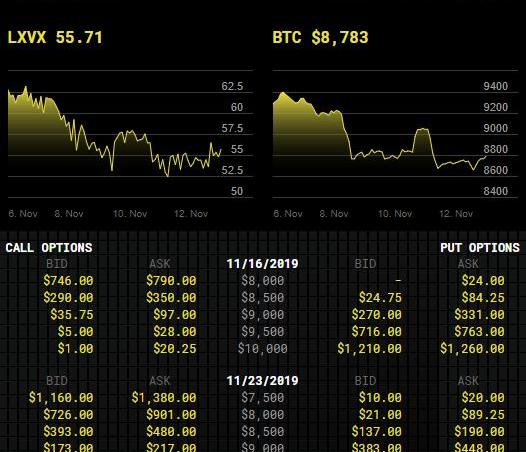Screen dimensions: 526x452
Task: Choose the $8,000 strike under 11/23/2019
Action: click(x=262, y=415)
